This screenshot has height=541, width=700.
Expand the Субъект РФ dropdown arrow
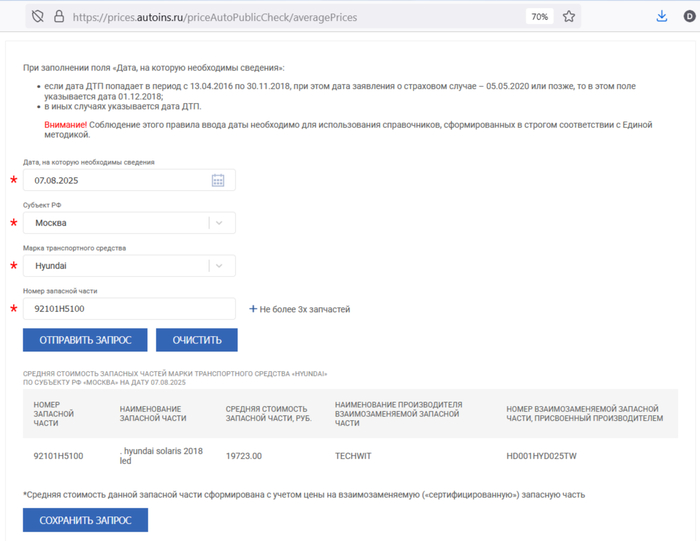point(220,223)
